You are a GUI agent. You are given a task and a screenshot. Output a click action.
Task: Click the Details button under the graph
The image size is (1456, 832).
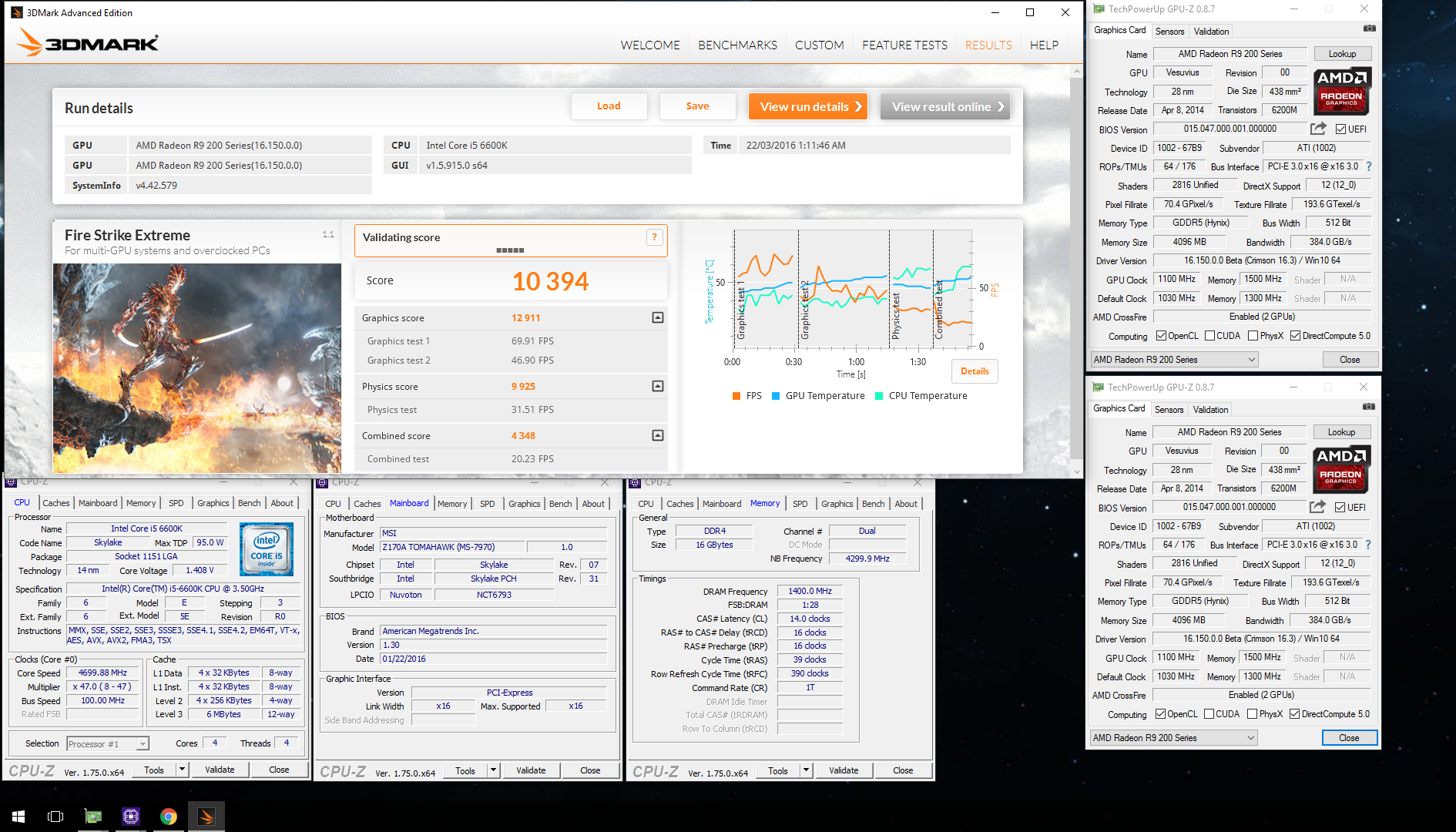975,371
